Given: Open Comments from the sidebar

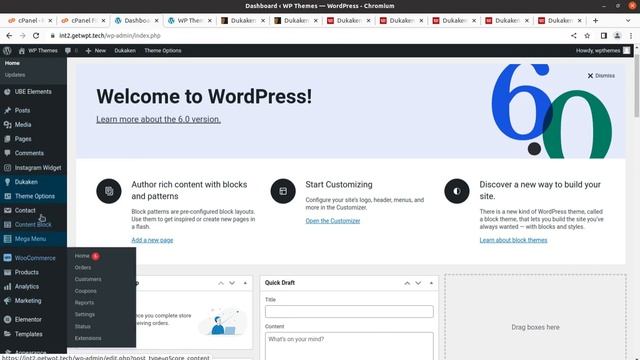Looking at the screenshot, I should click(29, 153).
